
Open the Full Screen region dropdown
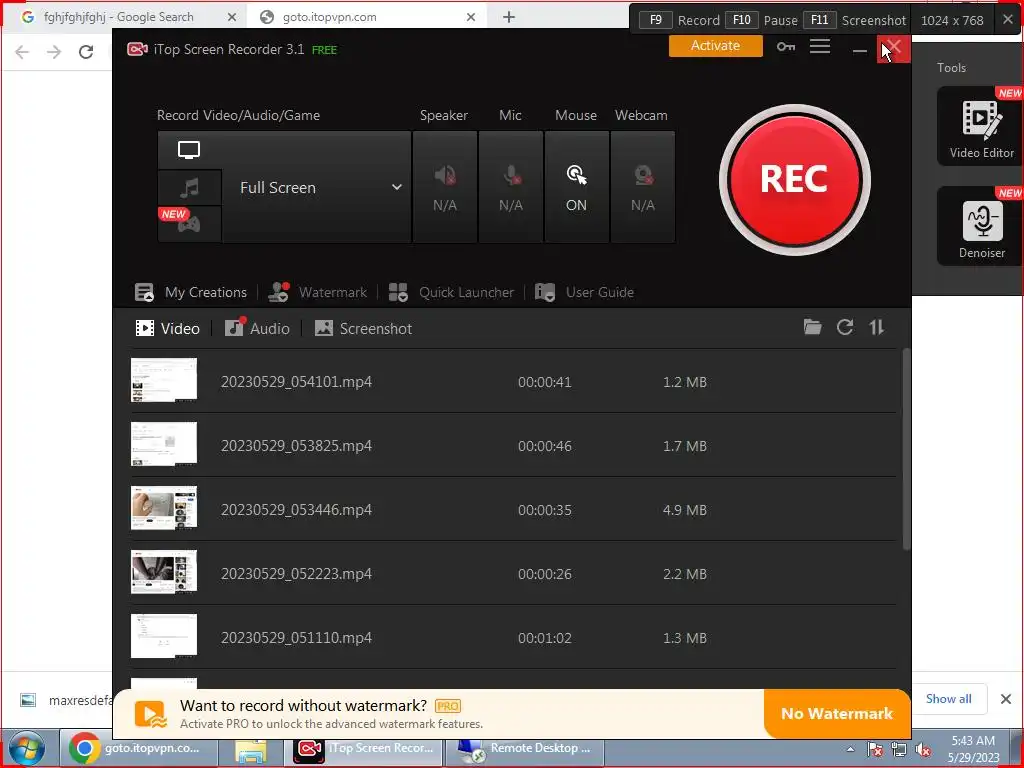317,187
